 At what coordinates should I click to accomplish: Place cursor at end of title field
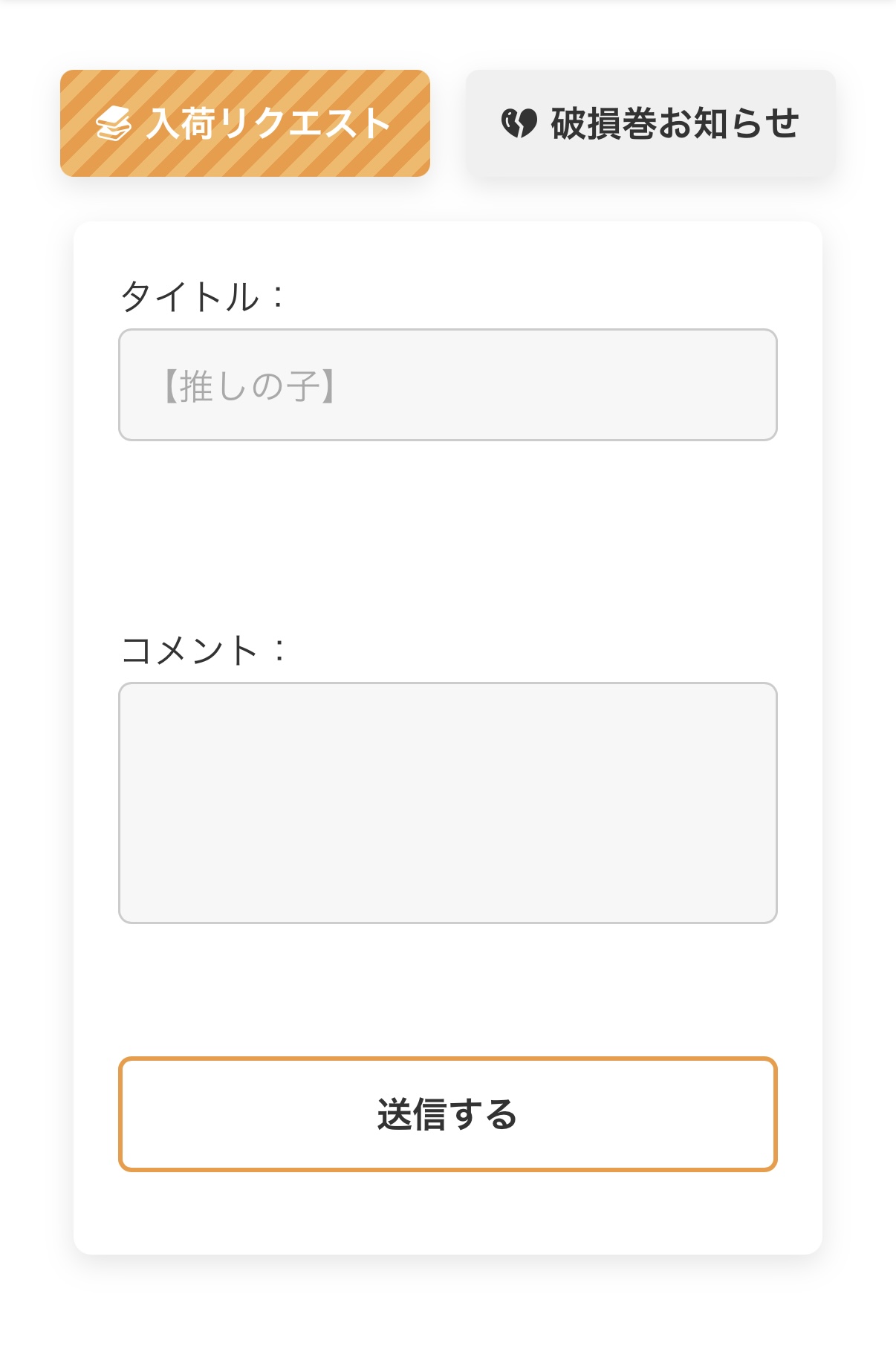(x=743, y=385)
